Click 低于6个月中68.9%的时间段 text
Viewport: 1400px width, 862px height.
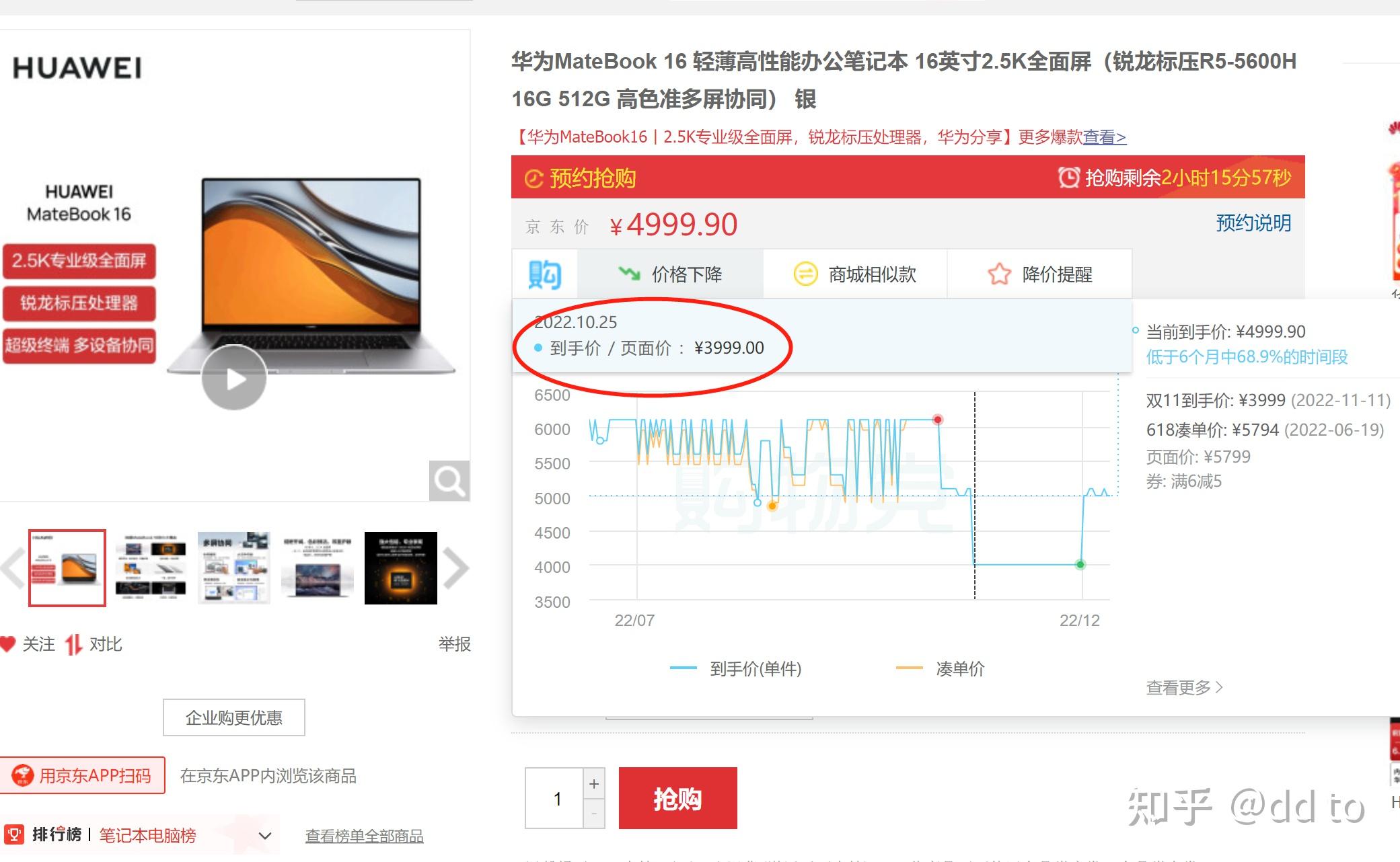coord(1247,357)
